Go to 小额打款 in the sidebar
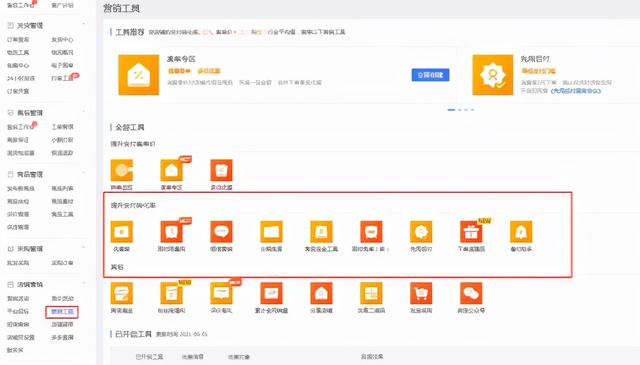The image size is (640, 365). (x=62, y=140)
